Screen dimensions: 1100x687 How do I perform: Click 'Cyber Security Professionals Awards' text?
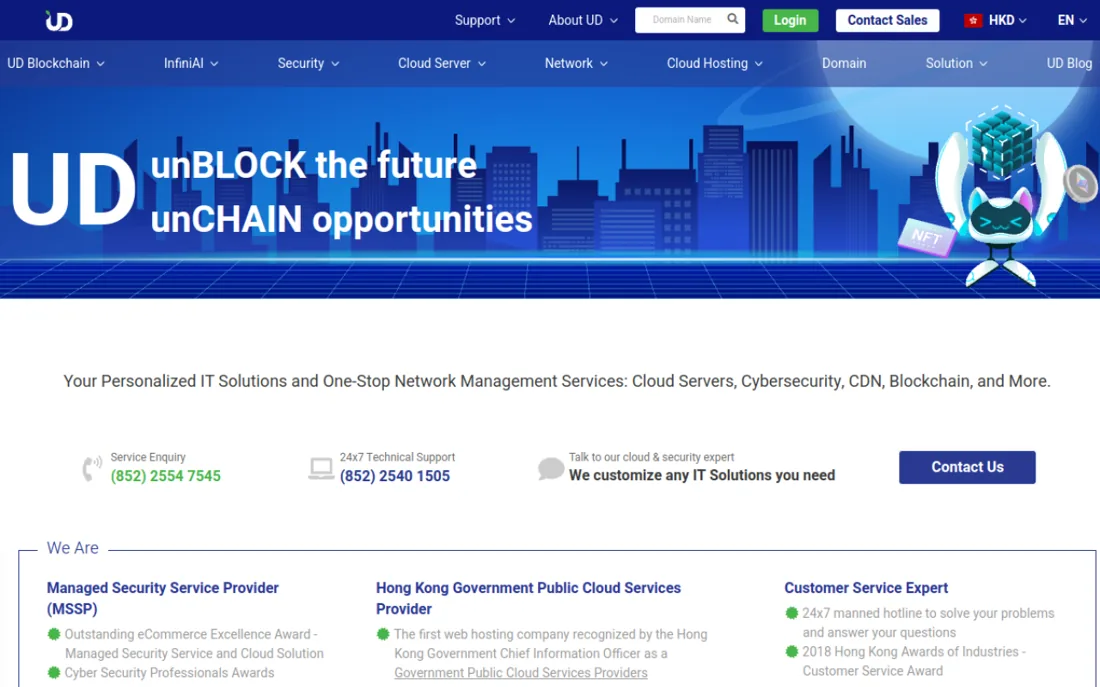169,672
